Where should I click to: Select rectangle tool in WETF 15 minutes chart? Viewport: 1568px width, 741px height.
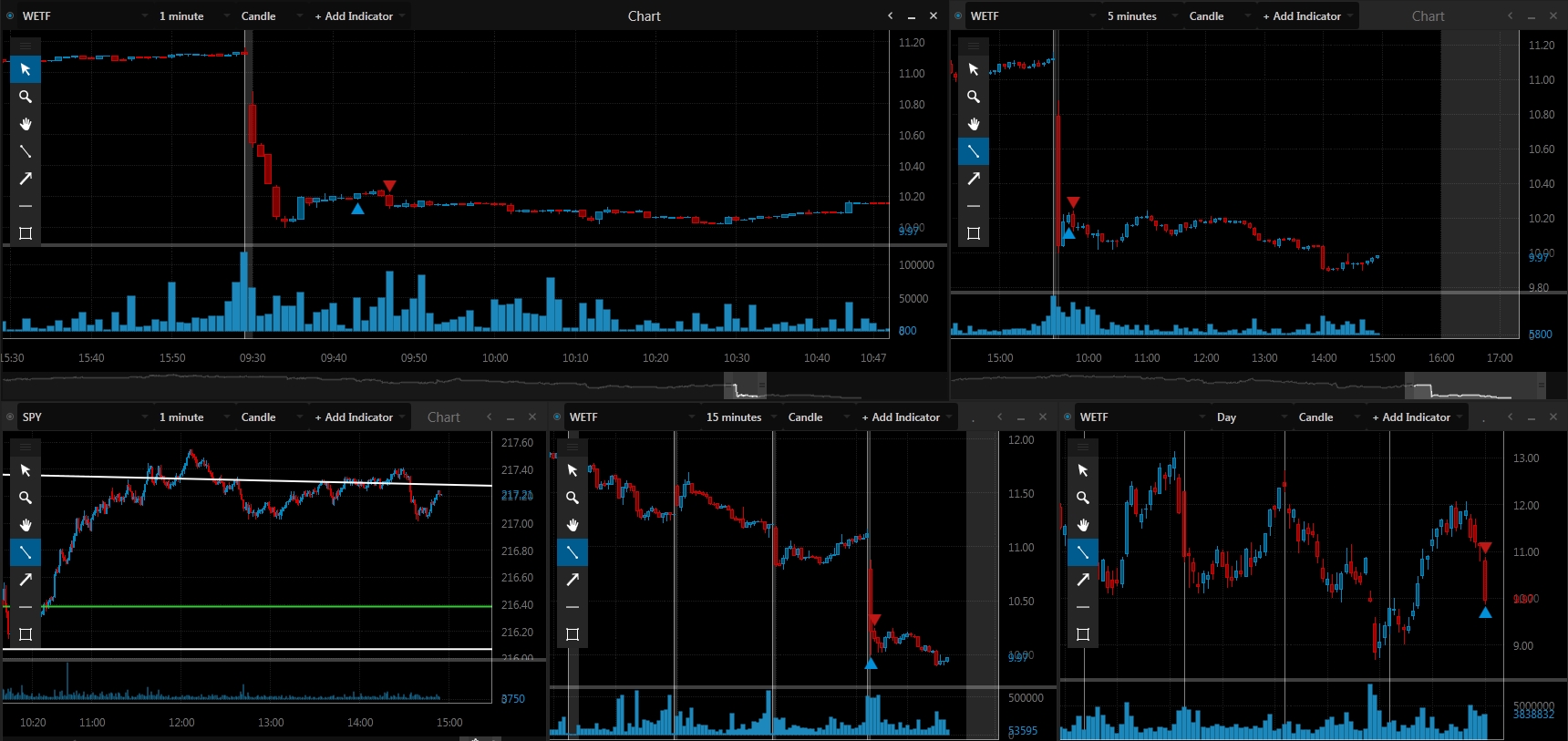point(573,634)
